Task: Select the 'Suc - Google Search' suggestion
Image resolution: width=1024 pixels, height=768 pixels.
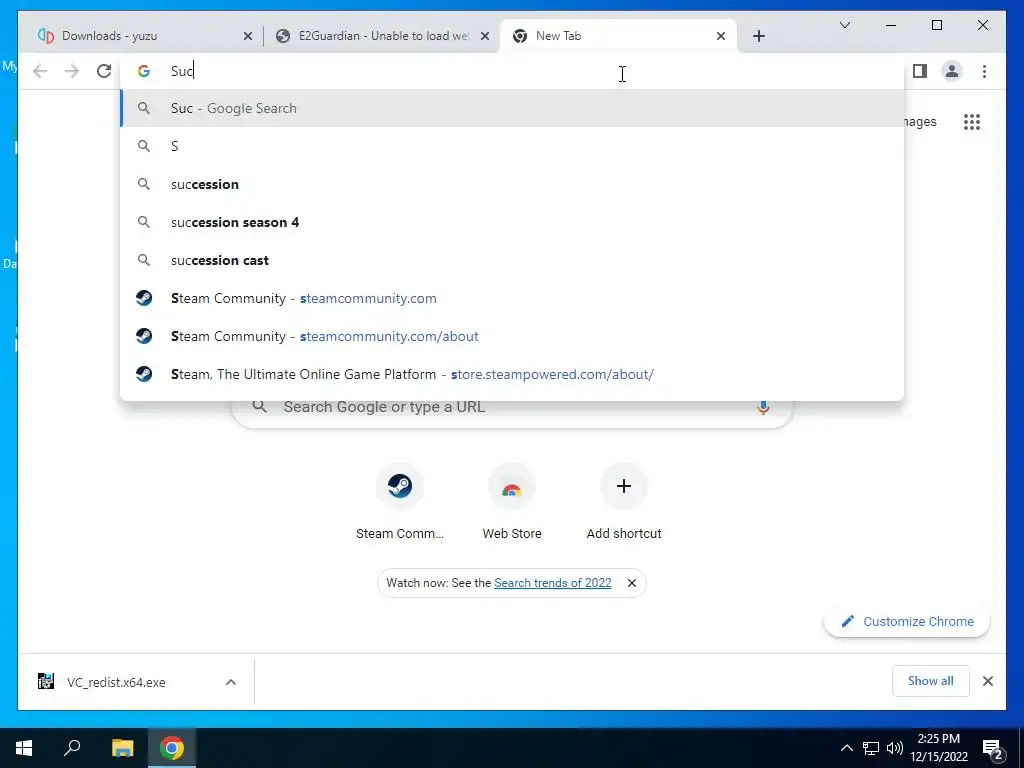Action: (512, 108)
